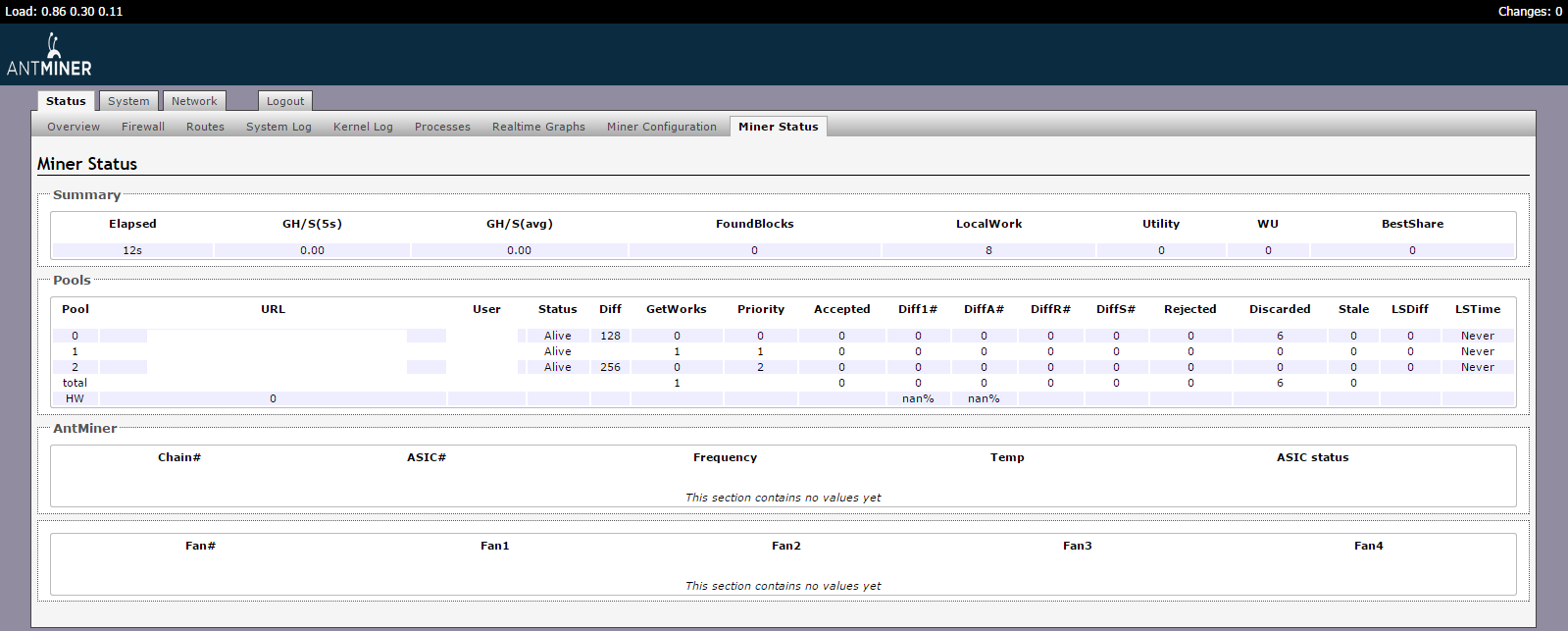Switch to the System main tab

(x=128, y=101)
